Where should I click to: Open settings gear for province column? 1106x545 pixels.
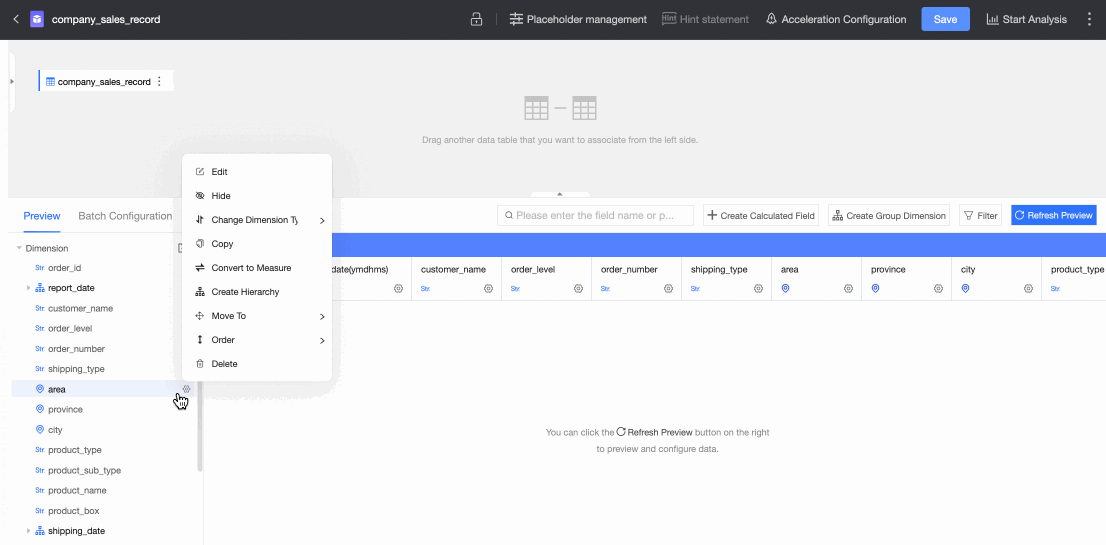tap(938, 288)
